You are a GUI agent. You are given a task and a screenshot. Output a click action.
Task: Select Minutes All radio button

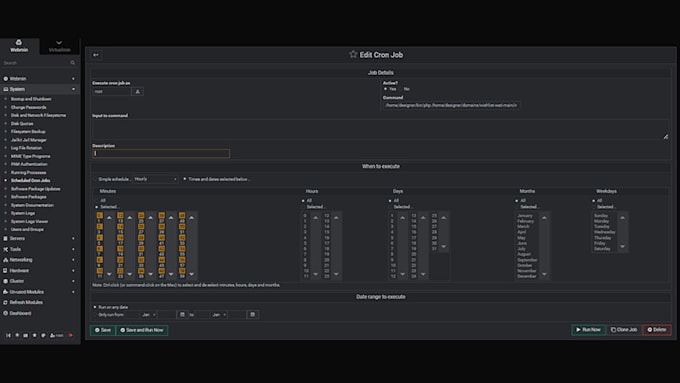(97, 201)
